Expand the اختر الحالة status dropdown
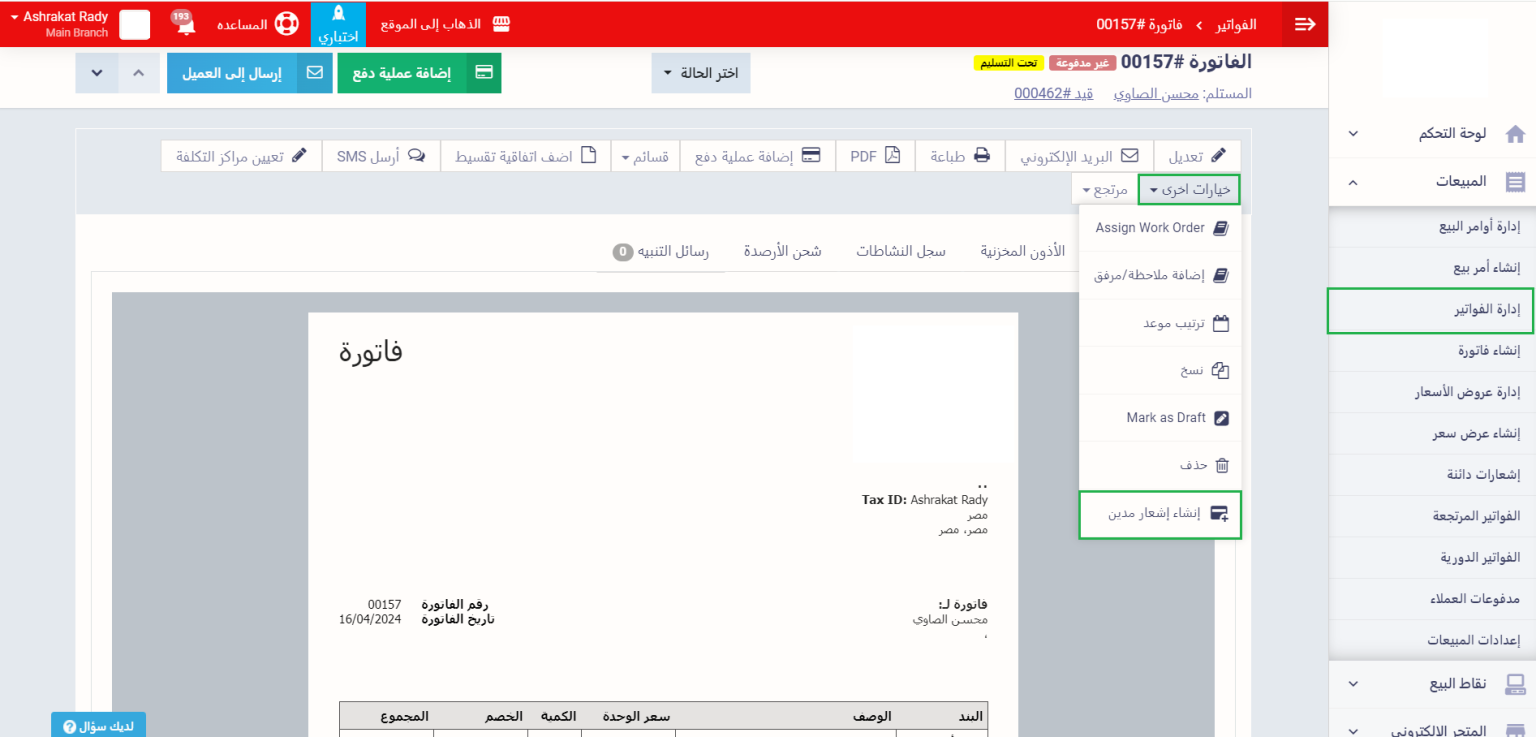The width and height of the screenshot is (1536, 737). (x=700, y=74)
